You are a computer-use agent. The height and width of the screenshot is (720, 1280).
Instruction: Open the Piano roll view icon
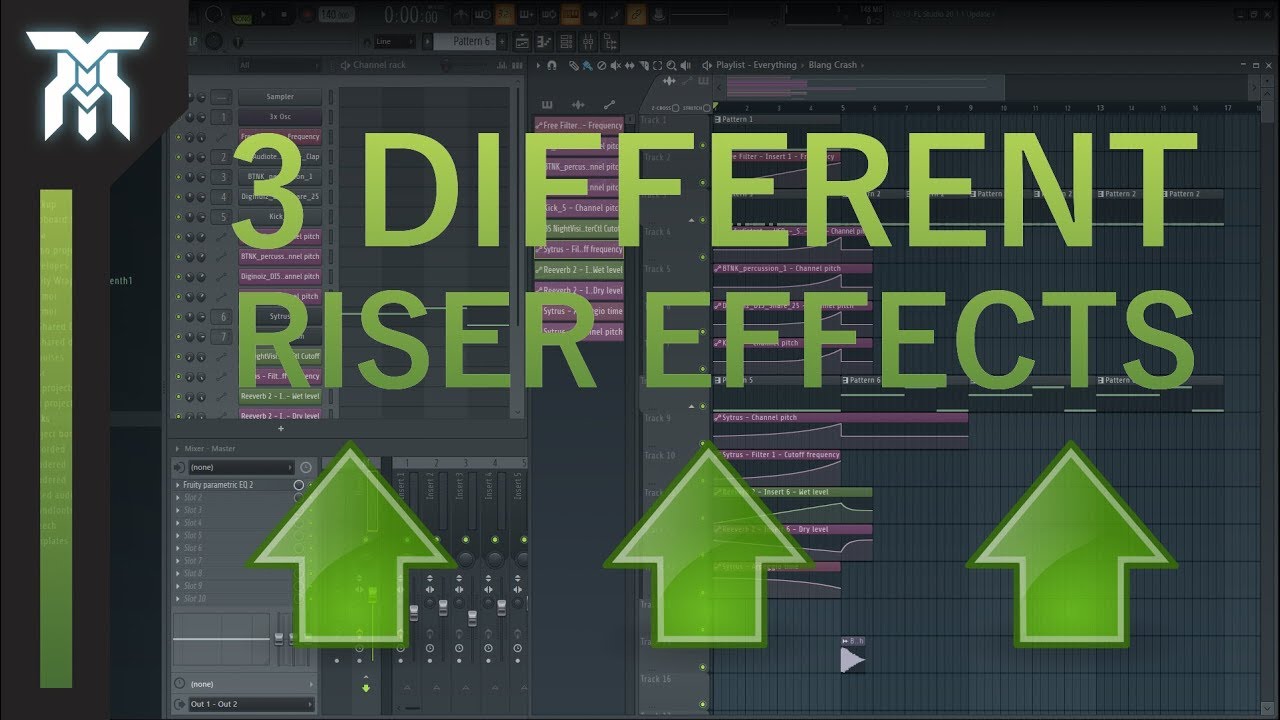pyautogui.click(x=545, y=41)
